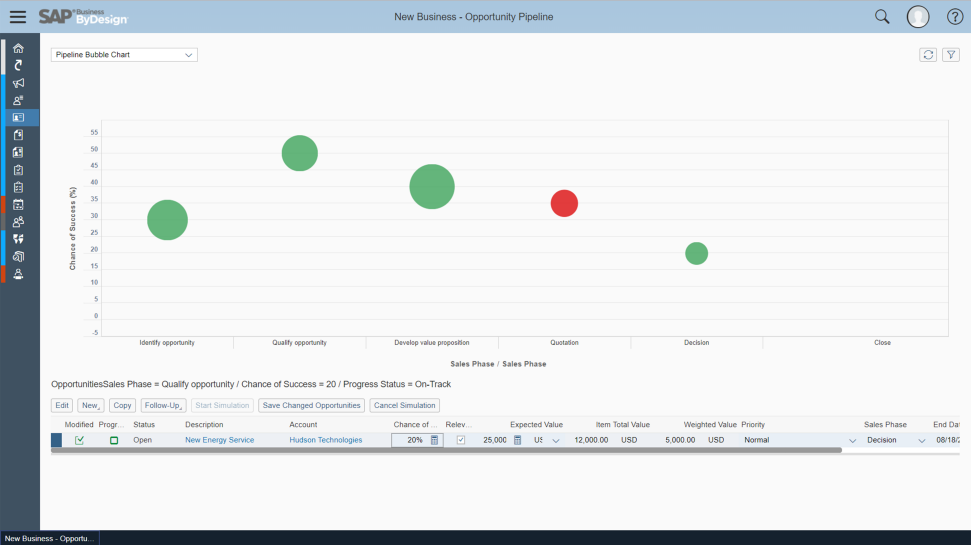Open the Hudson Technologies account link
This screenshot has width=971, height=545.
(326, 440)
